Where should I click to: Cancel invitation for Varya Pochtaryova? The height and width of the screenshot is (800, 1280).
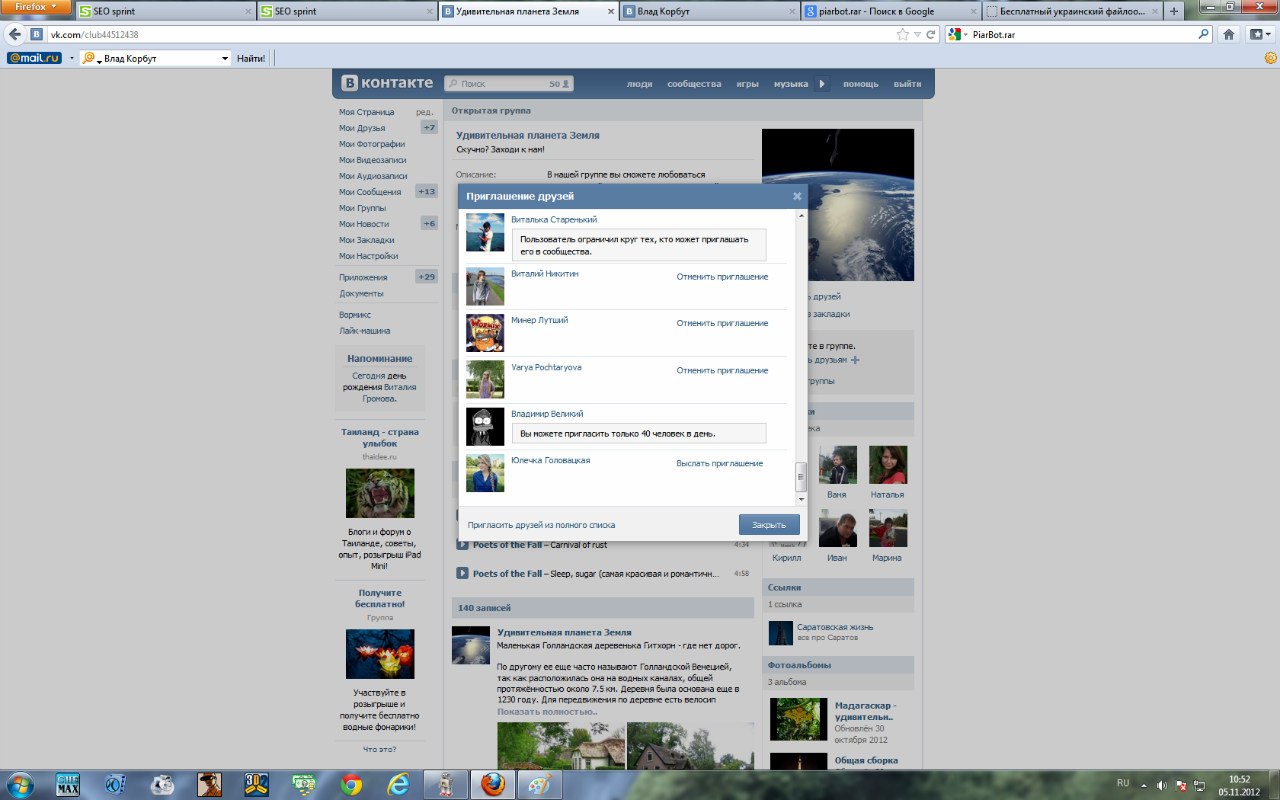[x=722, y=371]
